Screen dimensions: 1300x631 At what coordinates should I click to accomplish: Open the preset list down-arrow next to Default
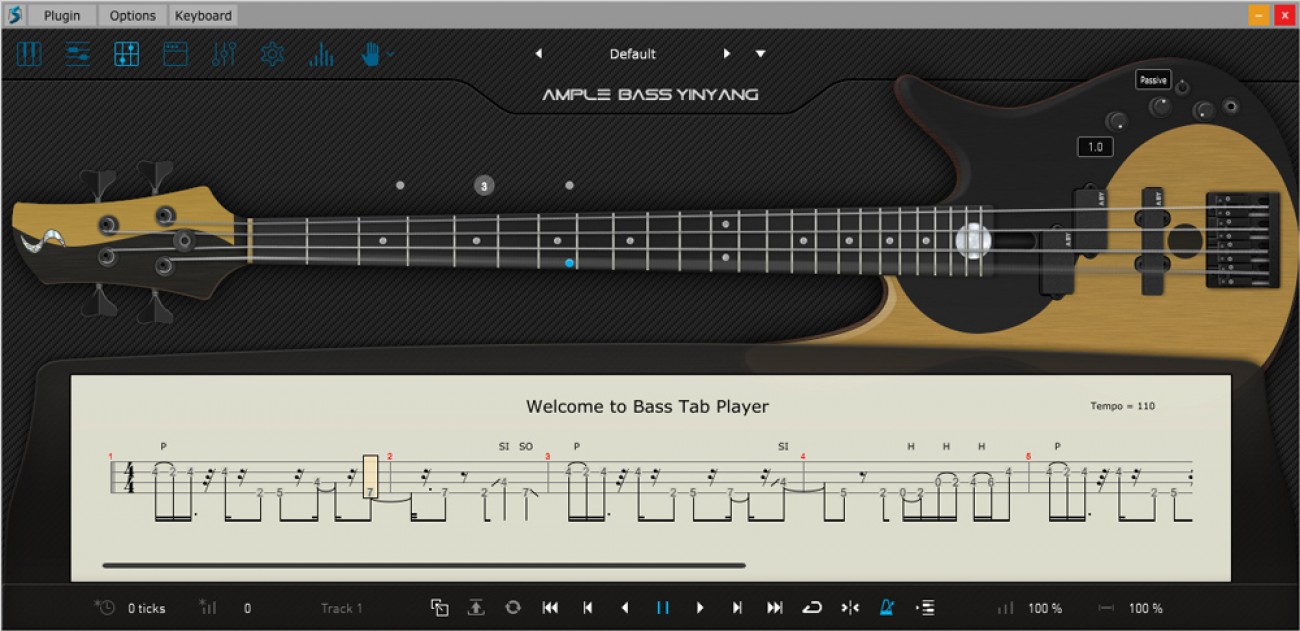pyautogui.click(x=760, y=54)
